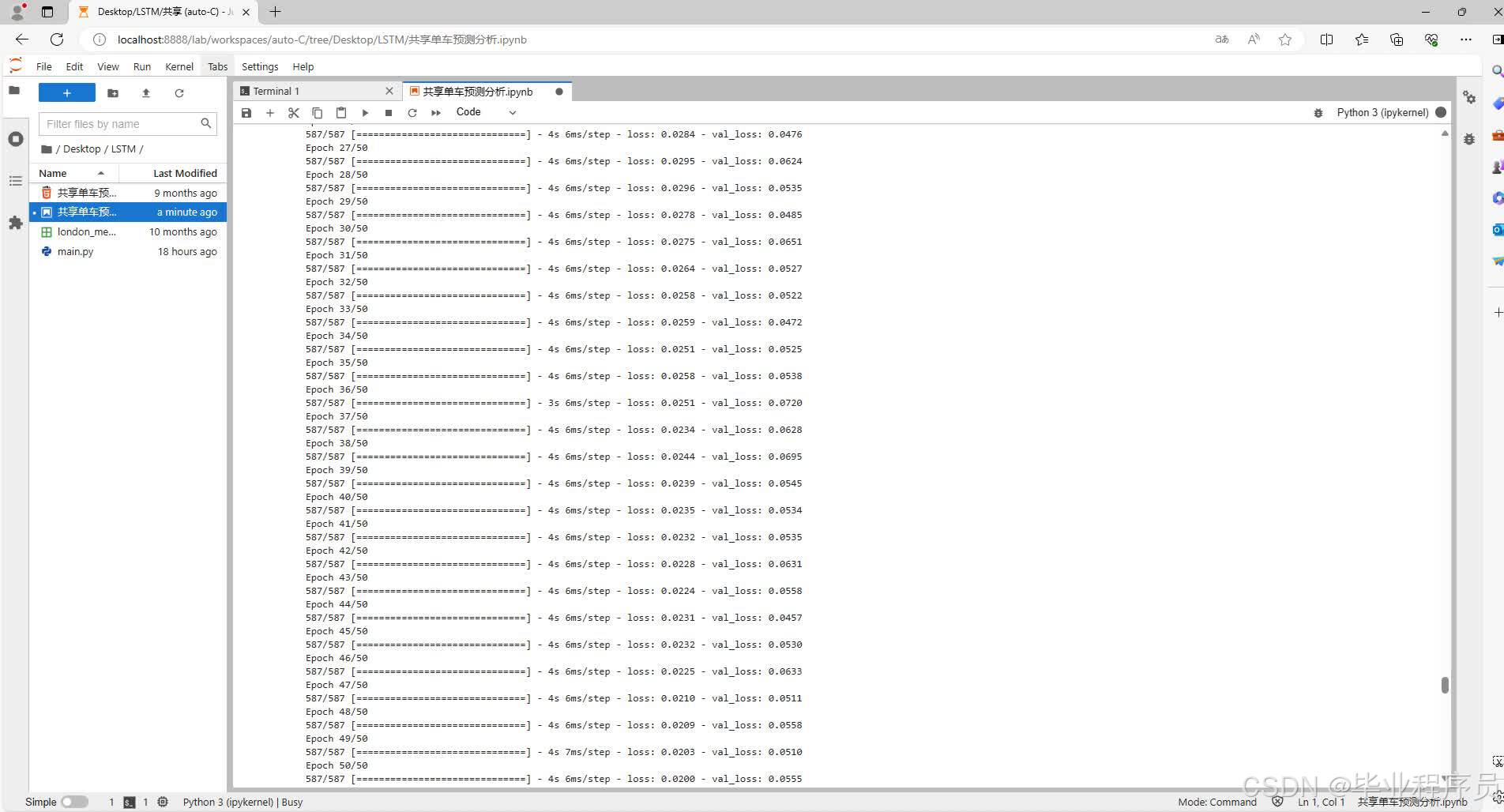Click the JupyterLab logo icon

tap(16, 66)
